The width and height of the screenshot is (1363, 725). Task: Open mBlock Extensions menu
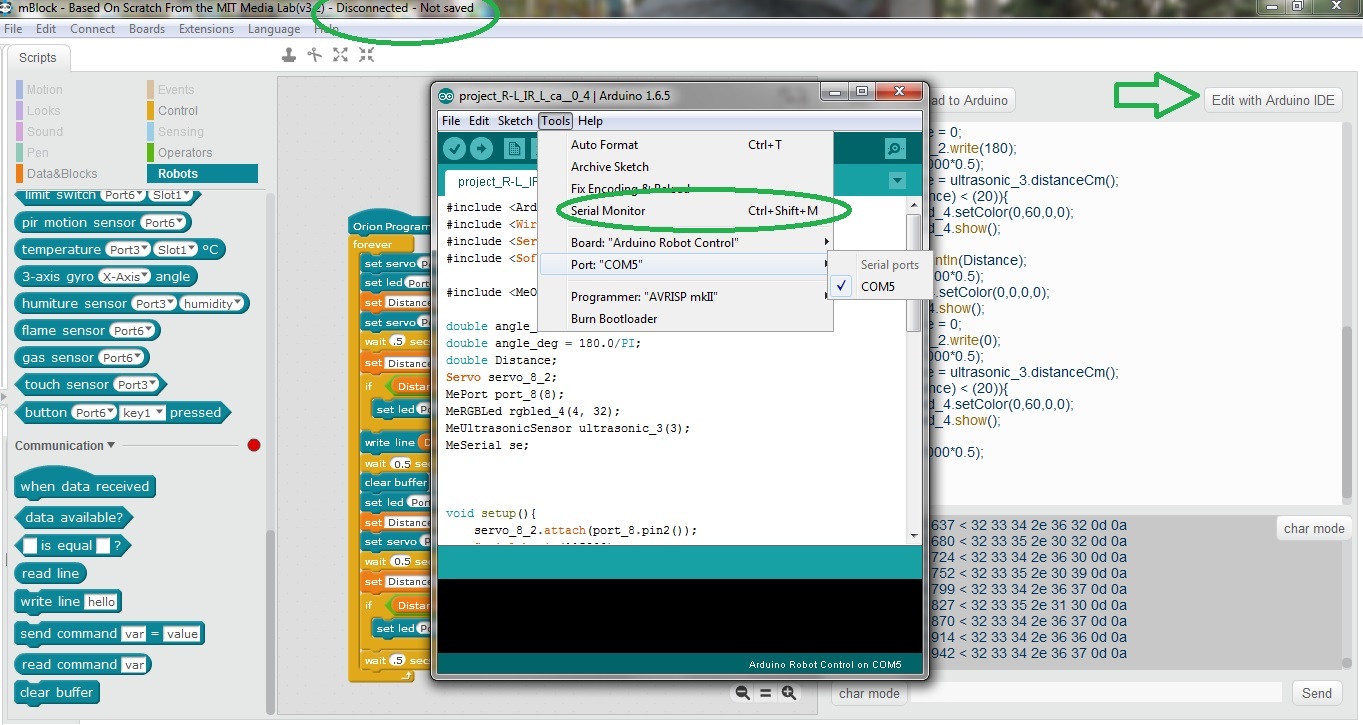point(206,29)
